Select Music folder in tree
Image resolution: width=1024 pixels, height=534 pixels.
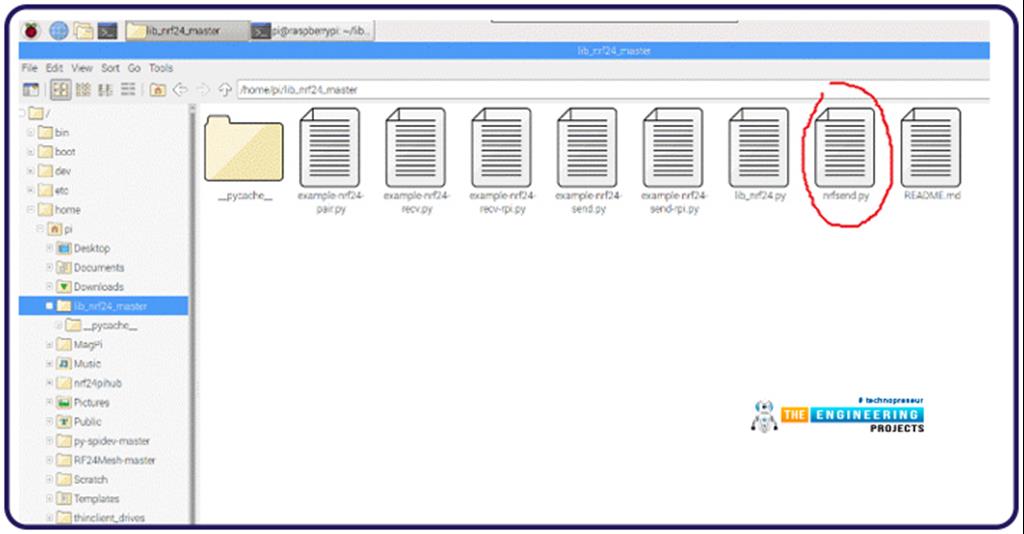click(x=79, y=364)
